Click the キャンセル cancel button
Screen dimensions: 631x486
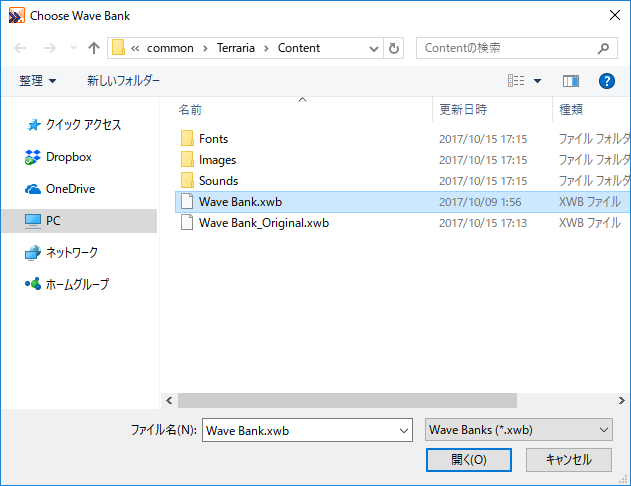coord(569,459)
